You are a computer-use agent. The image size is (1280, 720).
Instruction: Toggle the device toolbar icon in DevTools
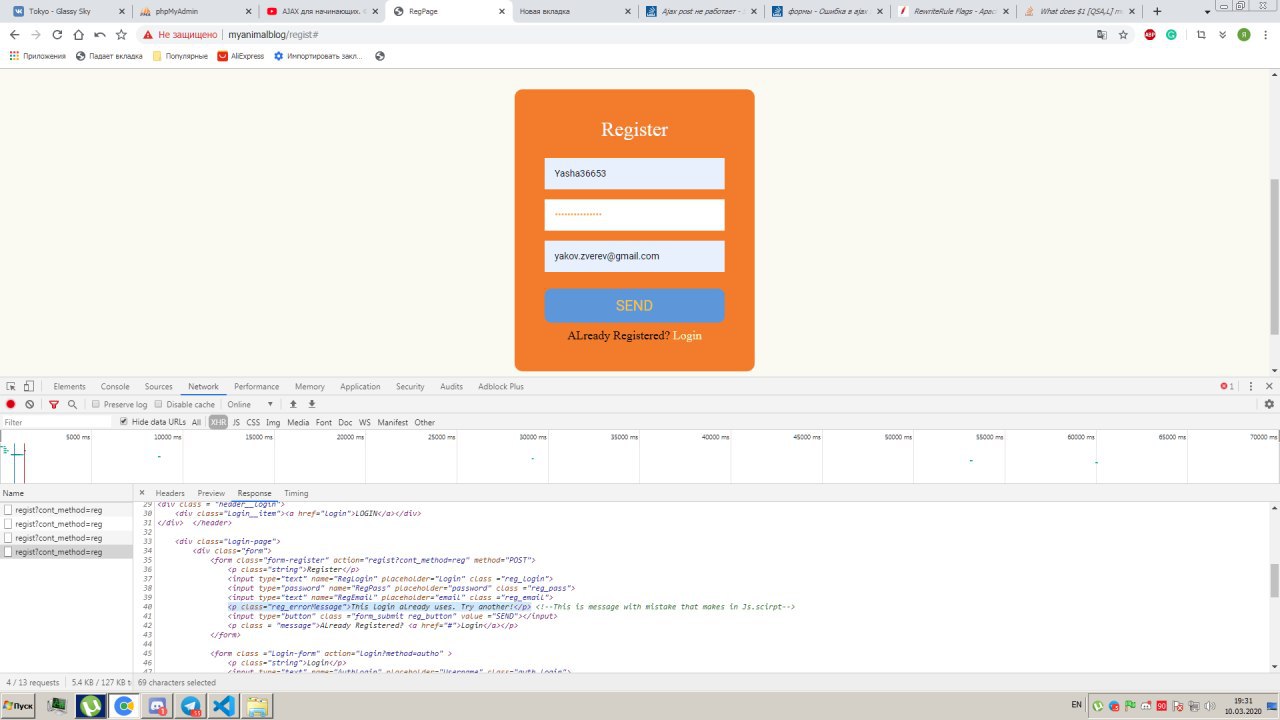pyautogui.click(x=28, y=386)
